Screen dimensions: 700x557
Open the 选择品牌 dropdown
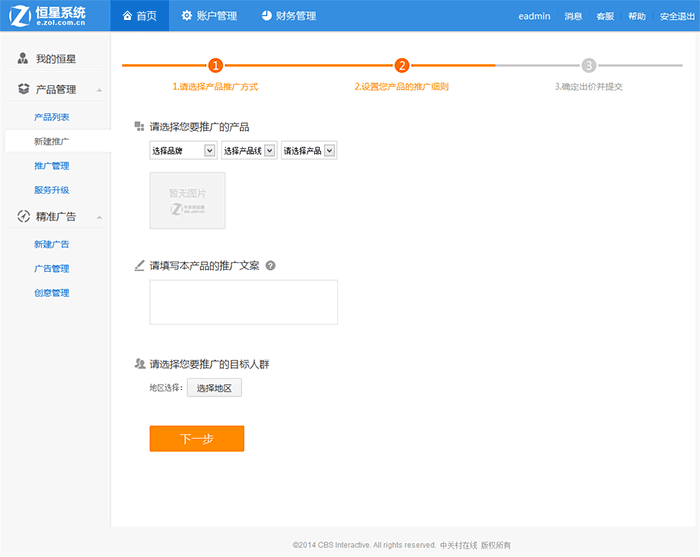[x=182, y=151]
